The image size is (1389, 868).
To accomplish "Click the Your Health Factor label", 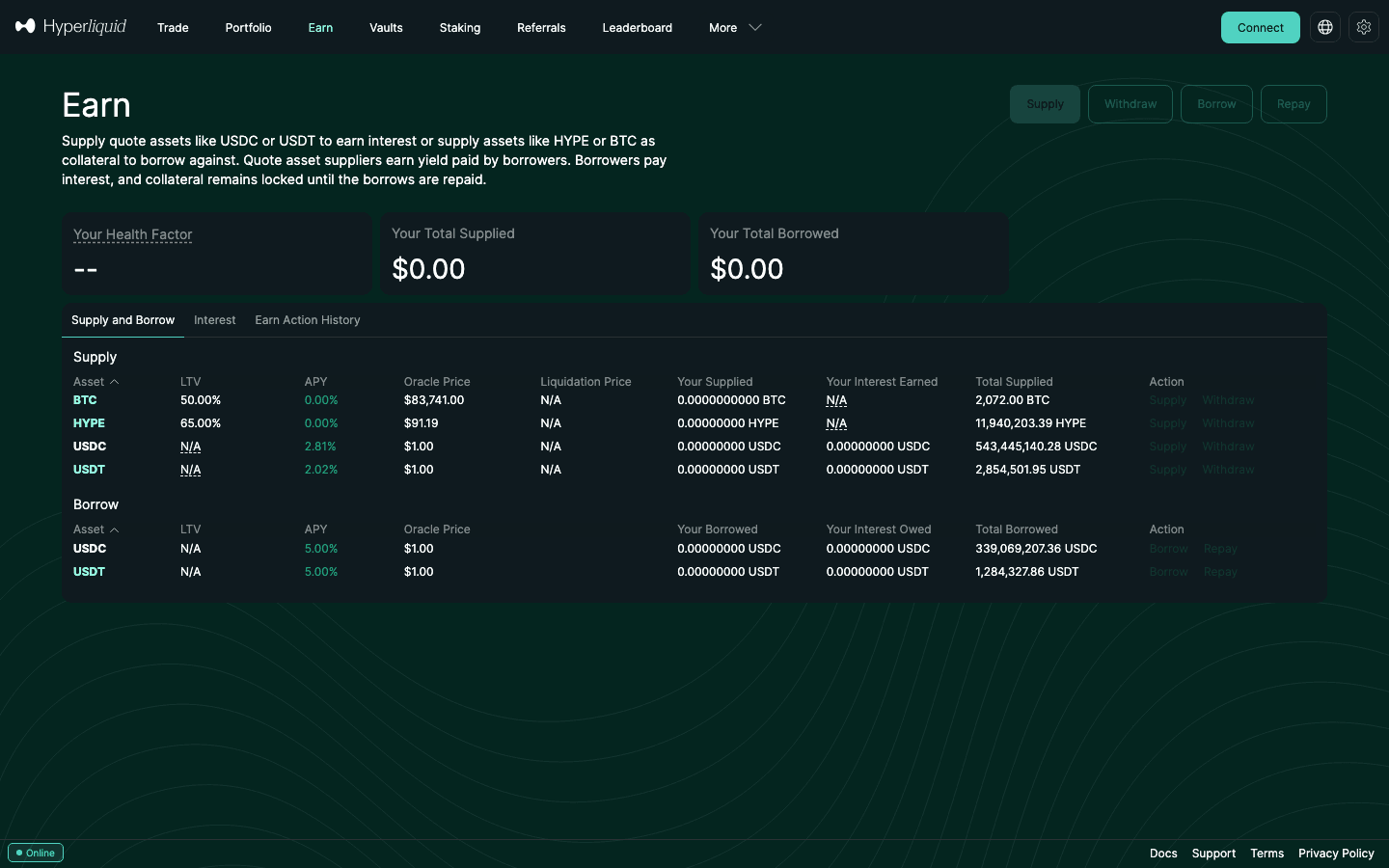I will [x=133, y=234].
